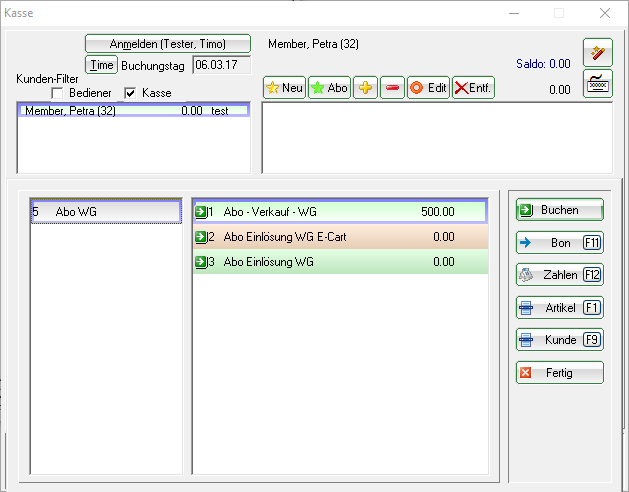Print receipt with Bon F11 button

560,242
